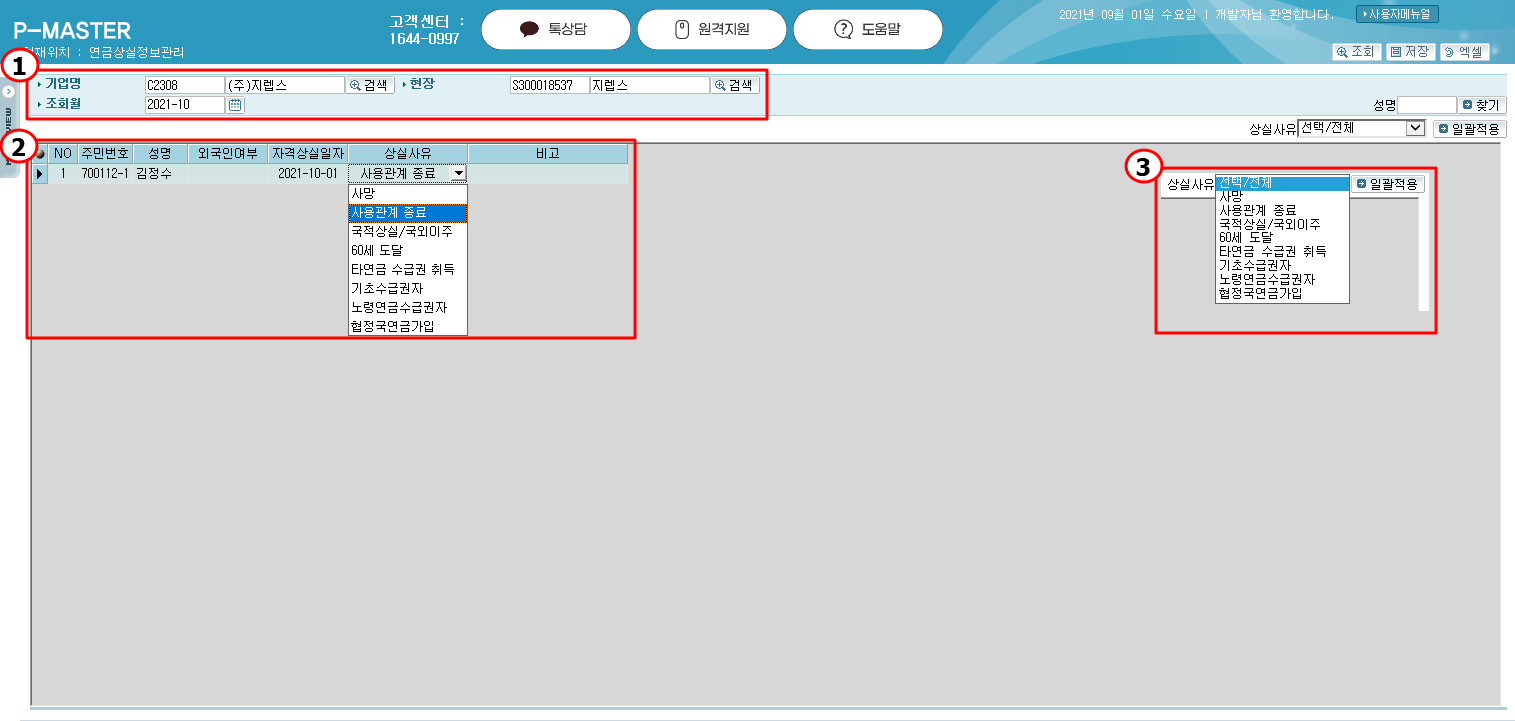The image size is (1515, 721).
Task: Click the 톡상담 chat bubble button
Action: click(x=555, y=30)
